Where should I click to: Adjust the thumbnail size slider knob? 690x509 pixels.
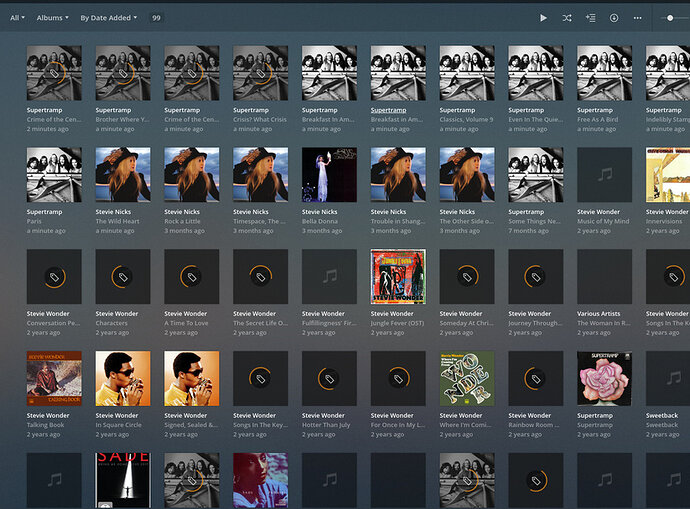(670, 18)
